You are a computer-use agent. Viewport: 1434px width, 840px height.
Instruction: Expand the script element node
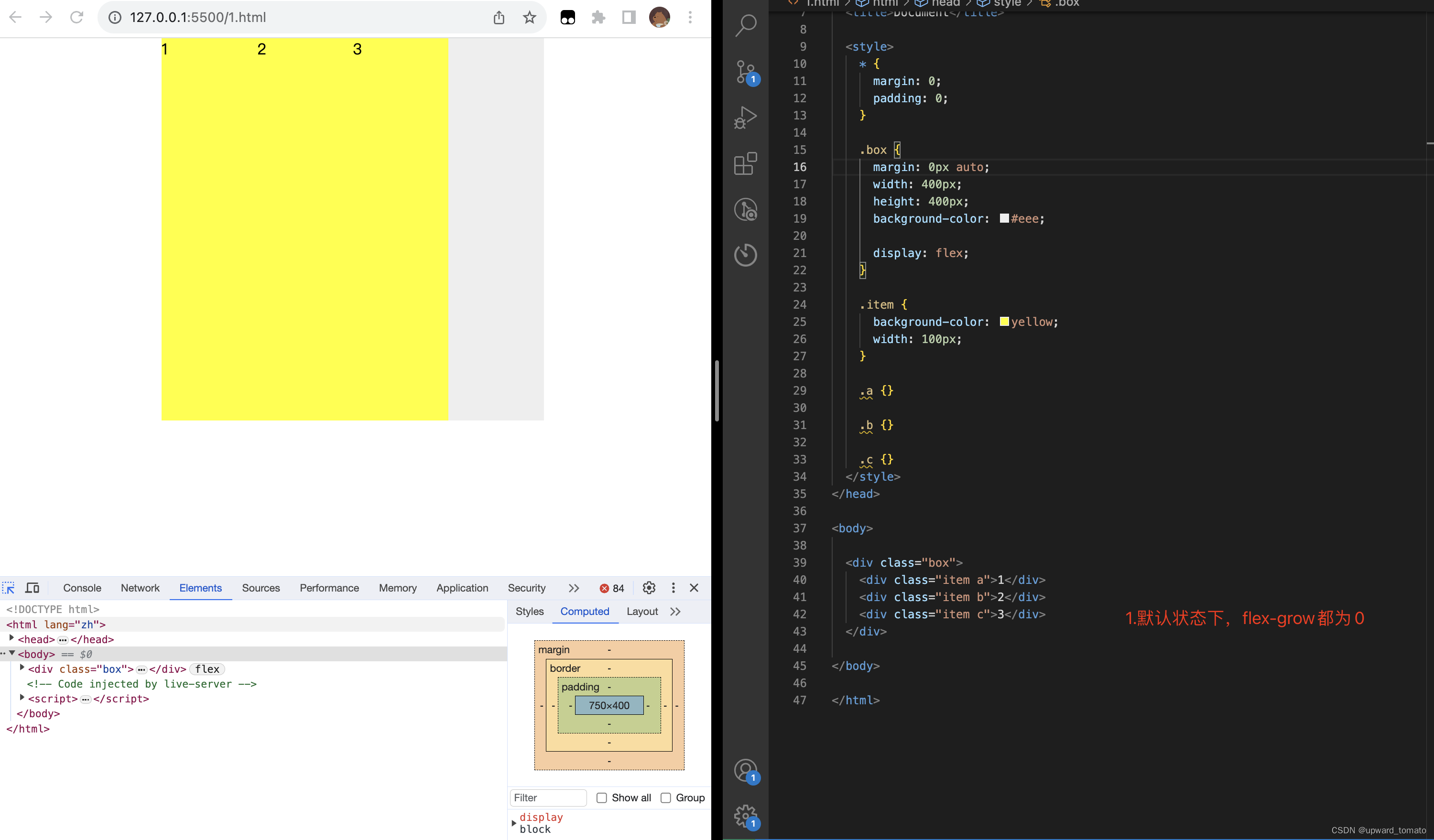pos(22,698)
